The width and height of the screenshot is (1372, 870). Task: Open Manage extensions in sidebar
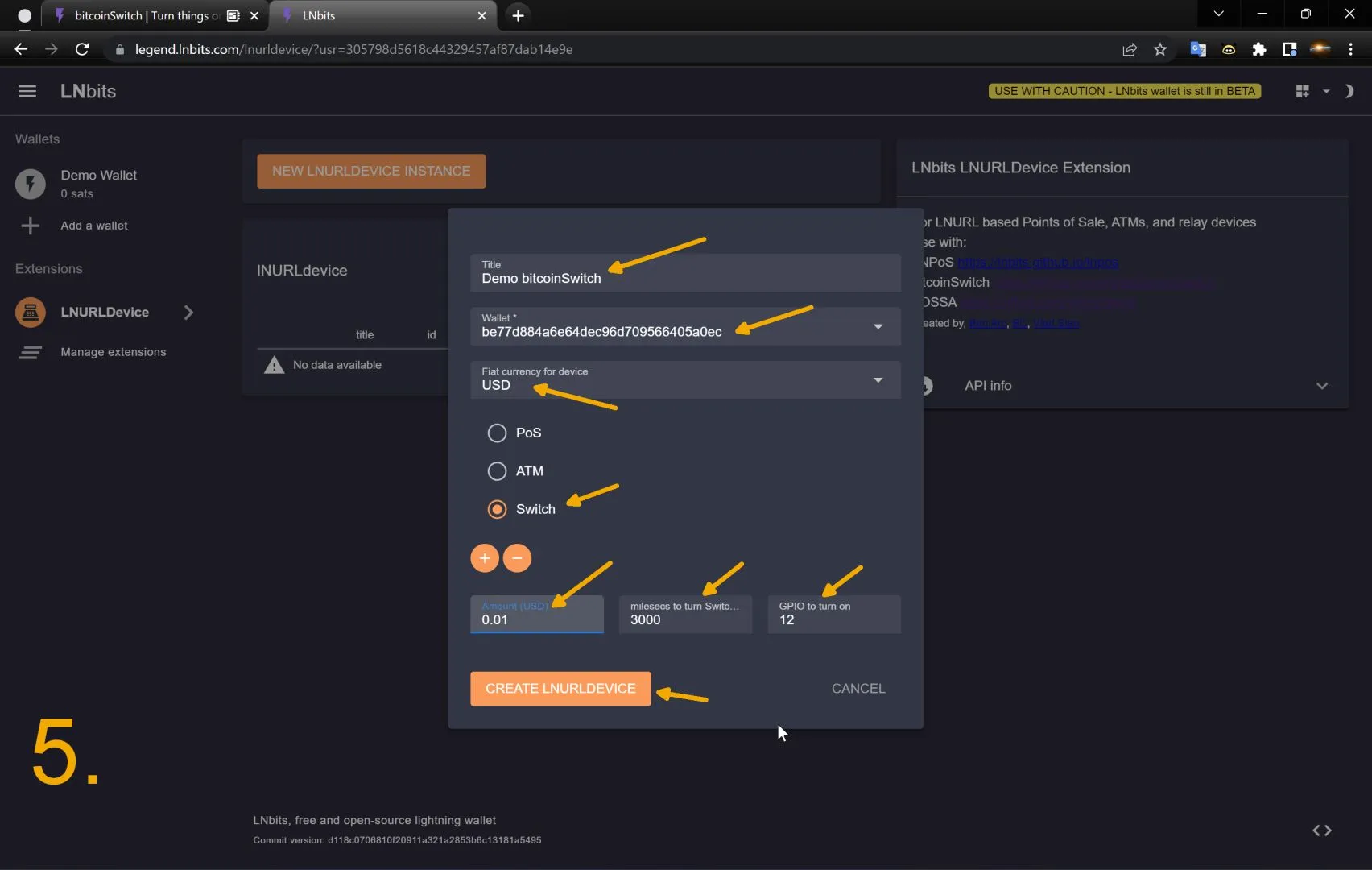click(113, 352)
